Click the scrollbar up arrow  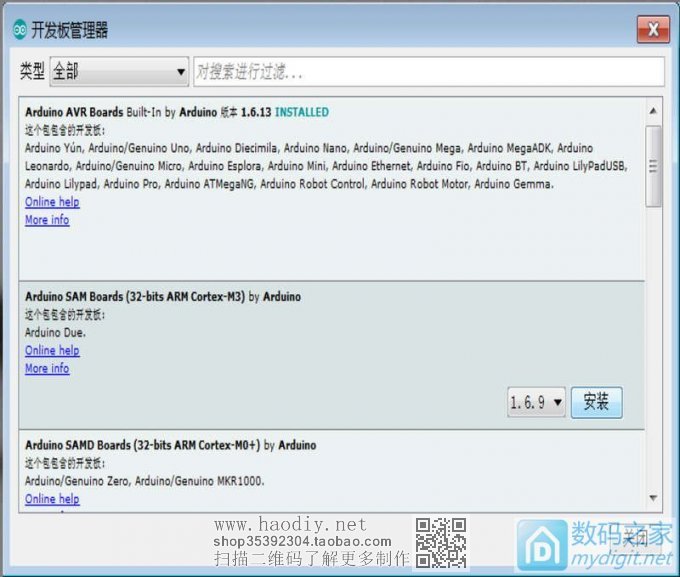[x=654, y=110]
